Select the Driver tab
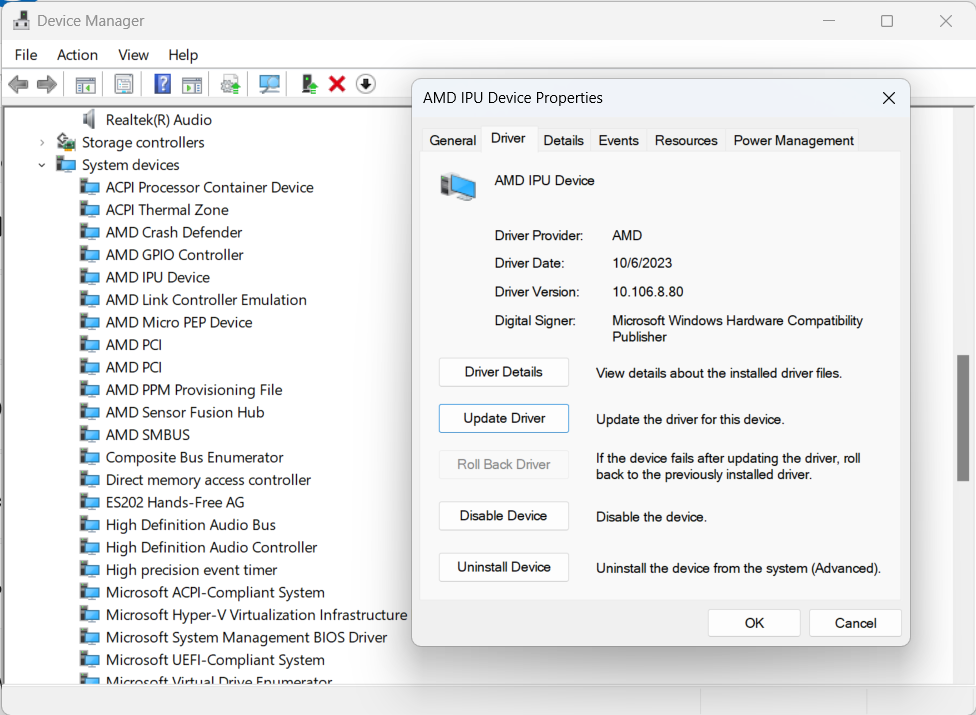 (508, 139)
